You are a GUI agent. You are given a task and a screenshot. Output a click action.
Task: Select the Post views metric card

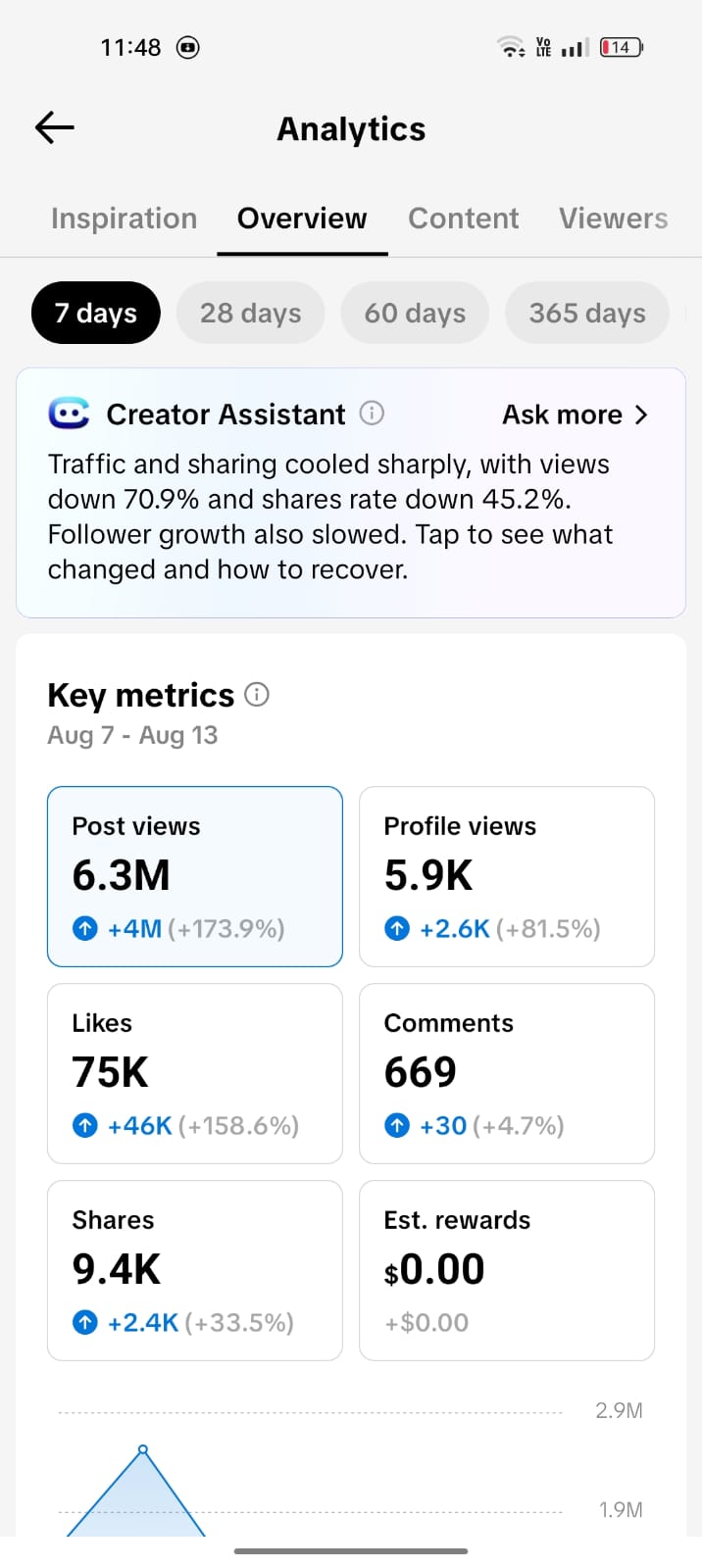[195, 876]
